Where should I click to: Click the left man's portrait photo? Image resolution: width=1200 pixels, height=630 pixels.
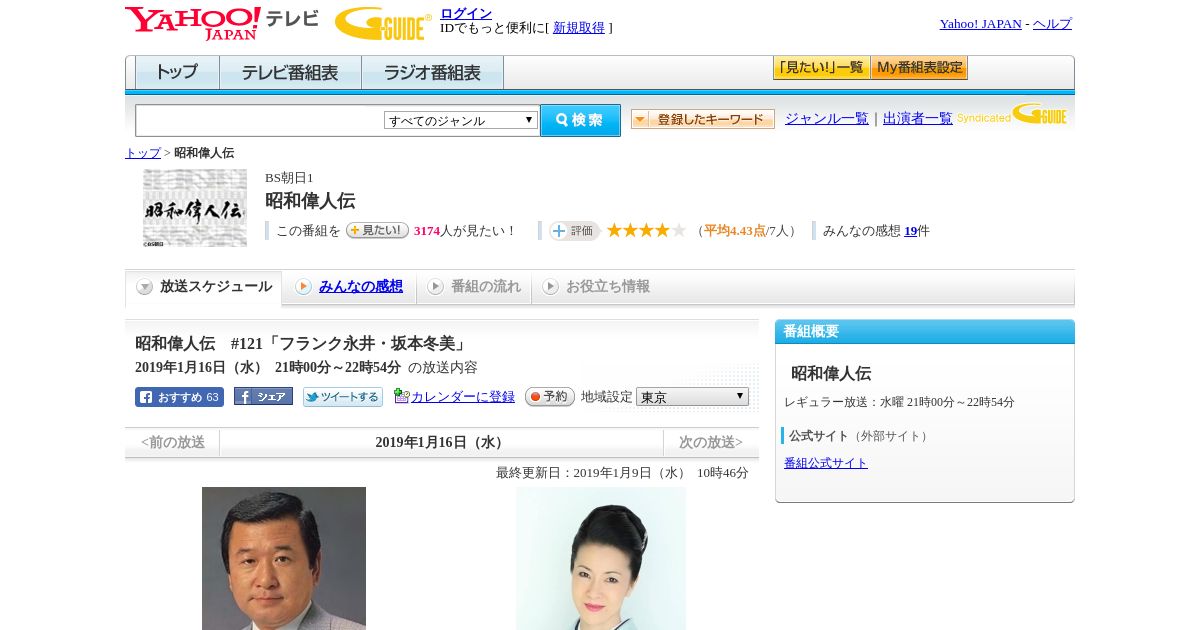tap(284, 558)
